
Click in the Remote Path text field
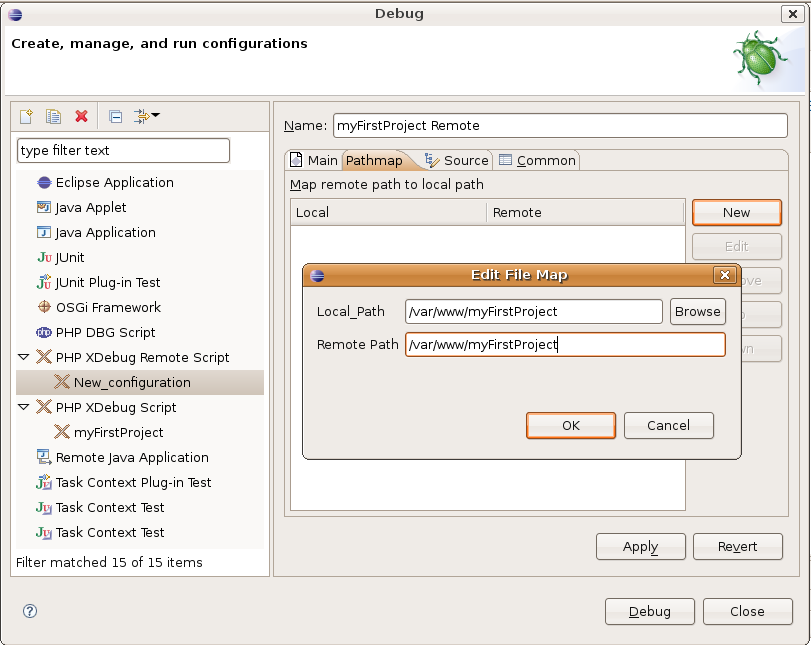(564, 345)
